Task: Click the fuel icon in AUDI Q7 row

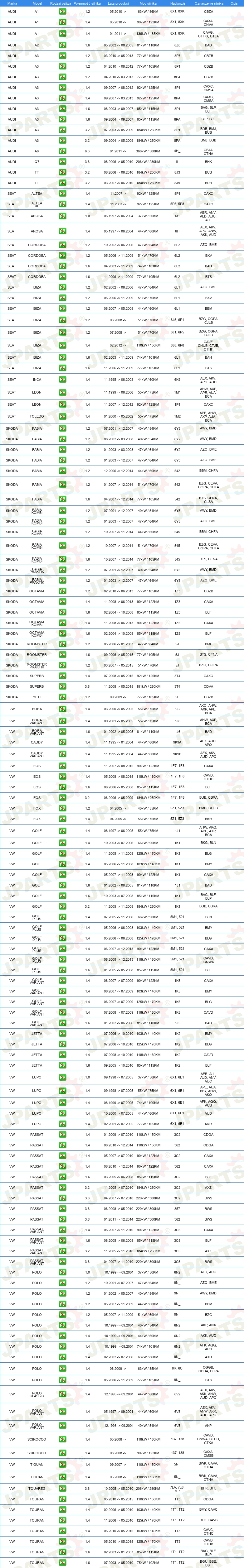Action: point(62,162)
